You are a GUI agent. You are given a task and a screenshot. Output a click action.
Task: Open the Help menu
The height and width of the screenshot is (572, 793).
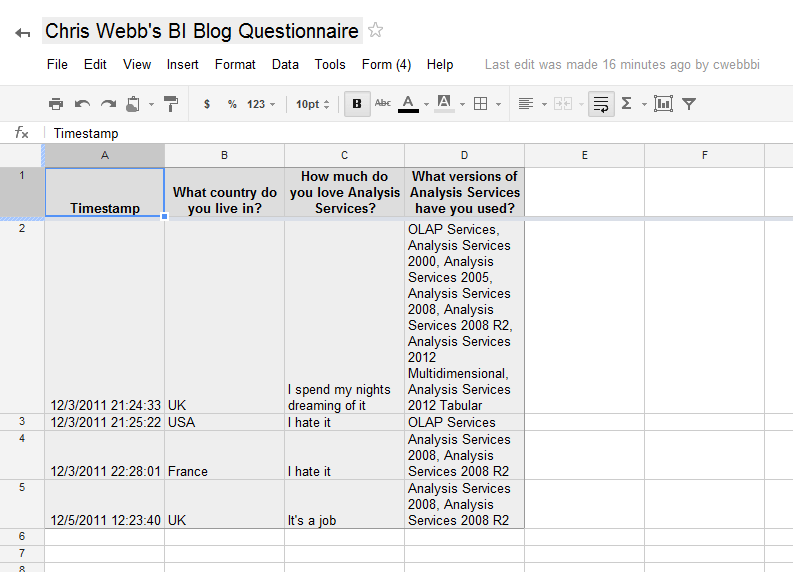(x=440, y=65)
